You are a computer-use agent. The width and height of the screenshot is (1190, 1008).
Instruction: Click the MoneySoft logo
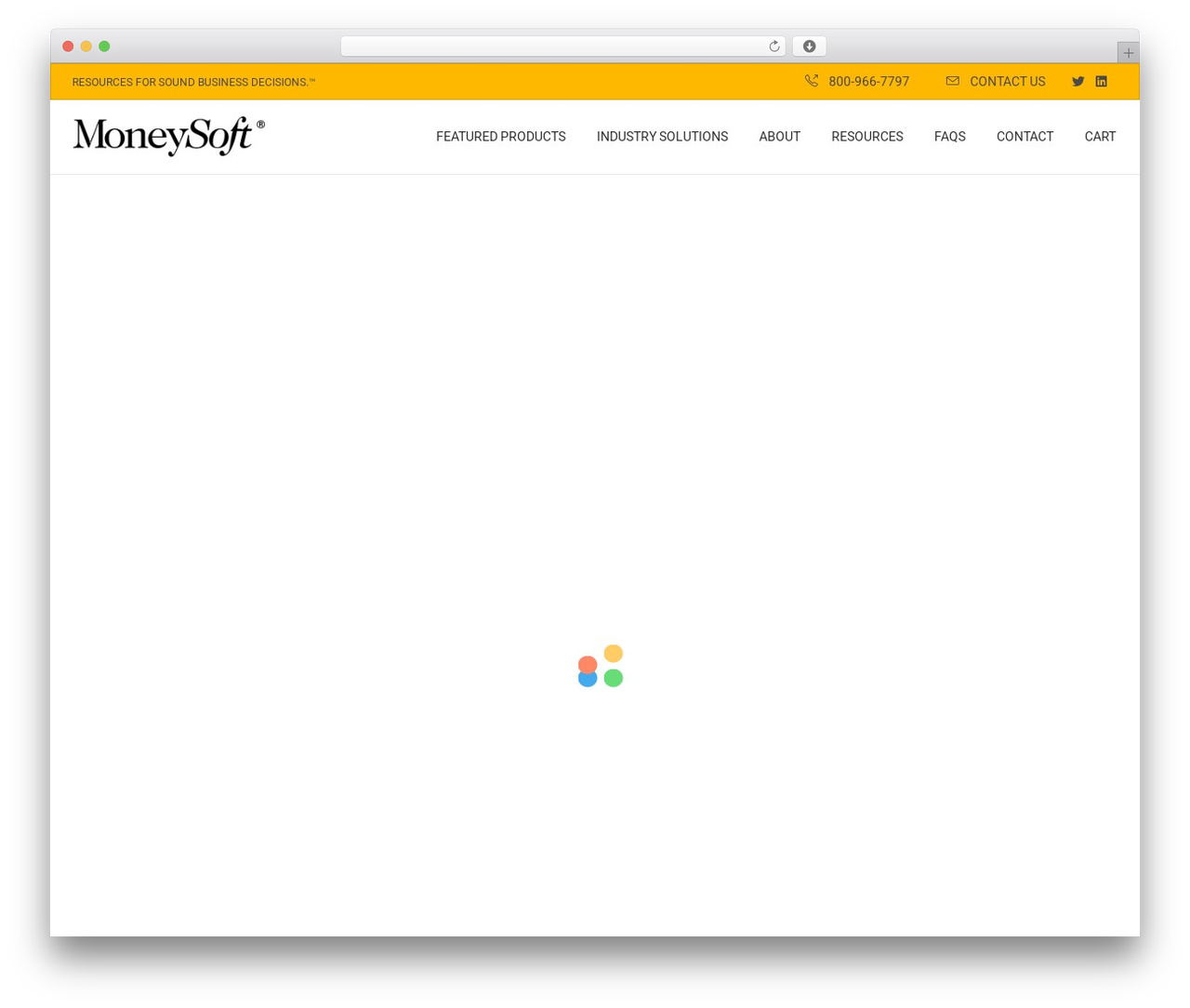point(169,136)
